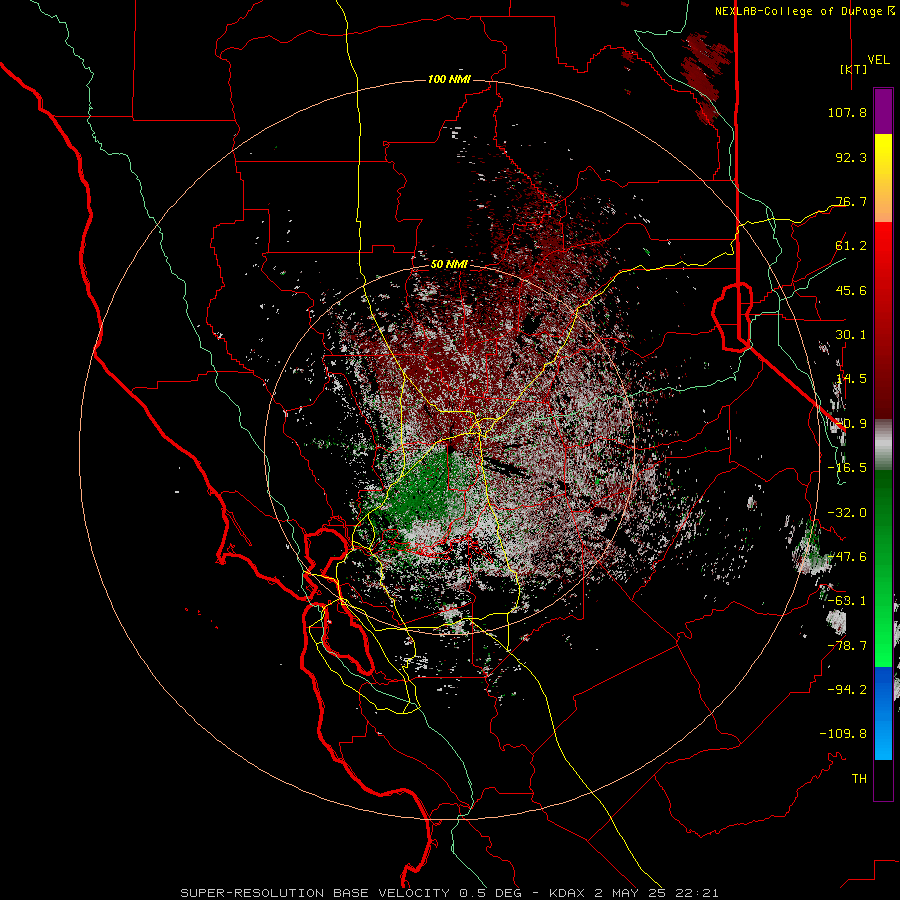900x900 pixels.
Task: Click the 61.2 velocity scale value
Action: click(851, 246)
